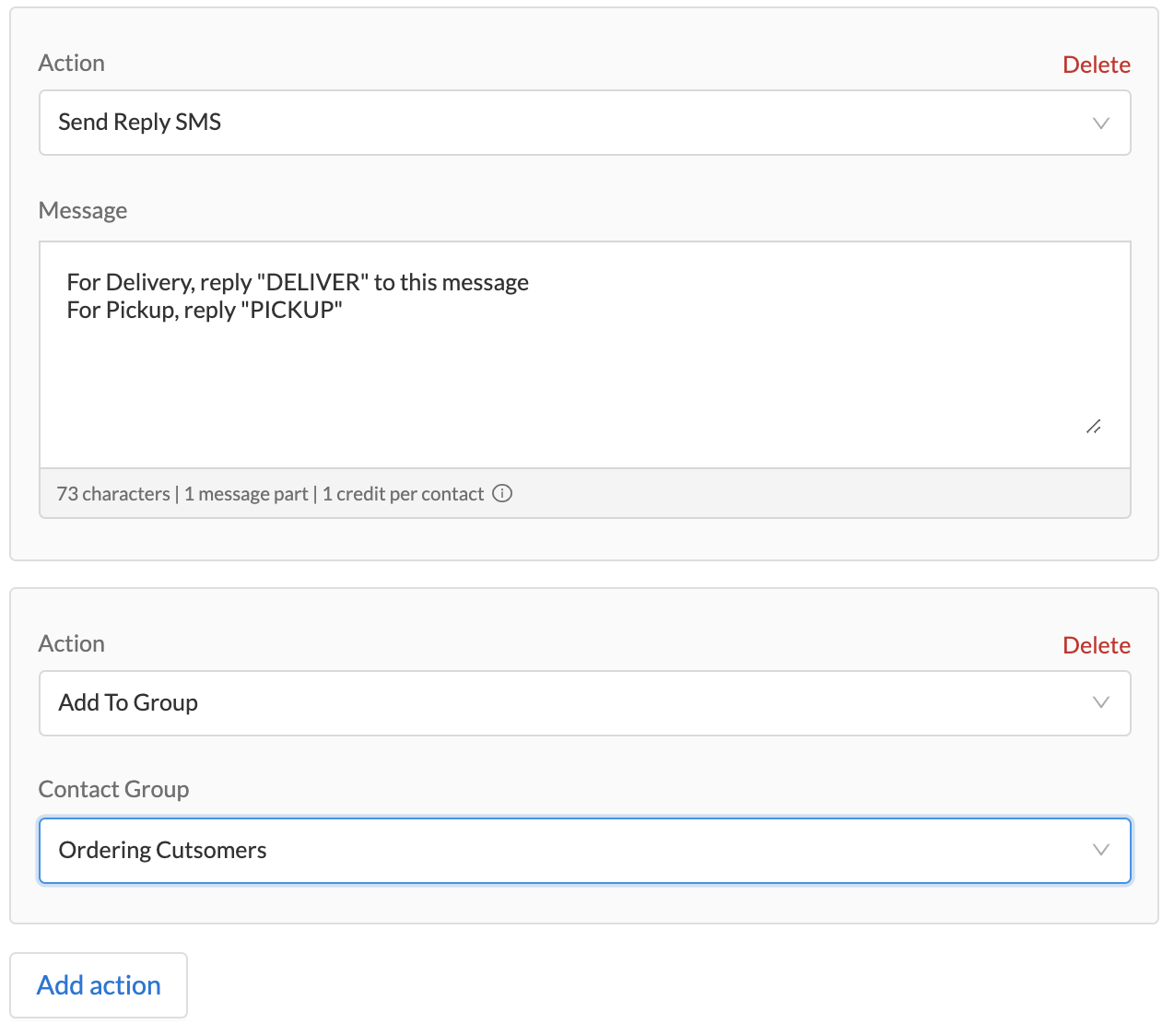Click the 73 characters counter text
1174x1036 pixels.
[x=112, y=493]
